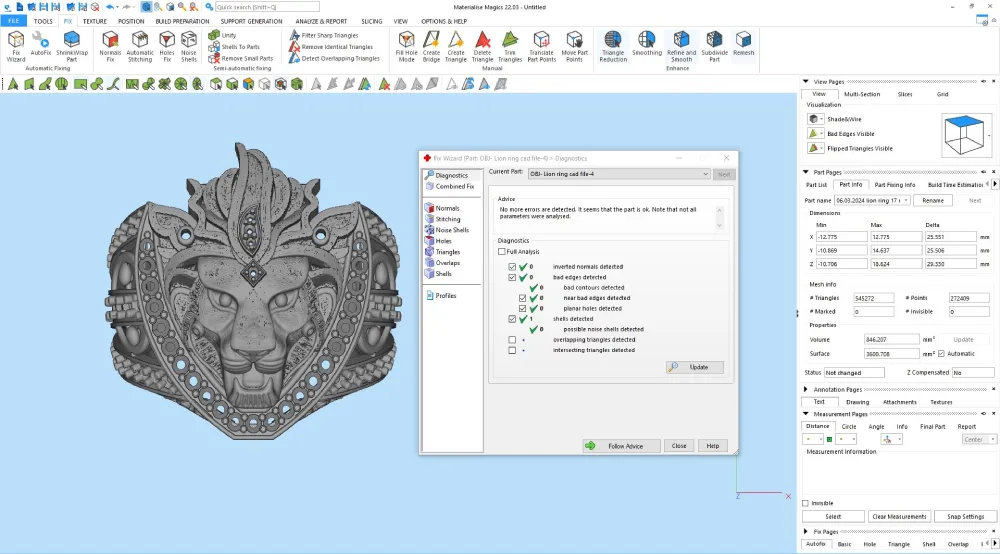This screenshot has width=1000, height=554.
Task: Open the TOOLS ribbon tab
Action: (x=43, y=21)
